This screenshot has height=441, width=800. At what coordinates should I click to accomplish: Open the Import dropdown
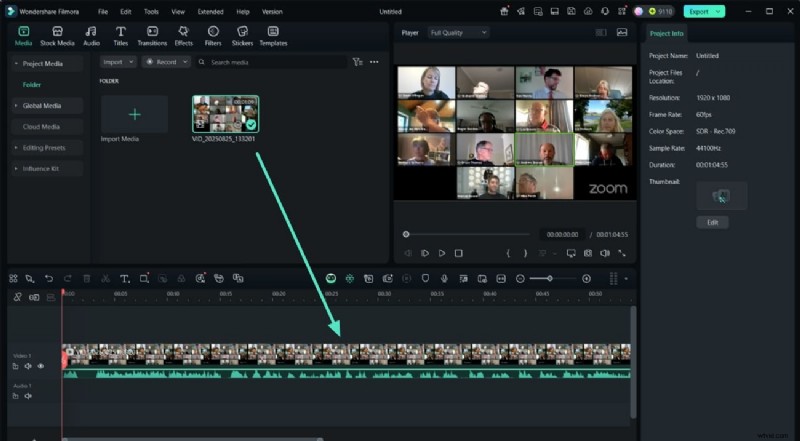[x=119, y=62]
